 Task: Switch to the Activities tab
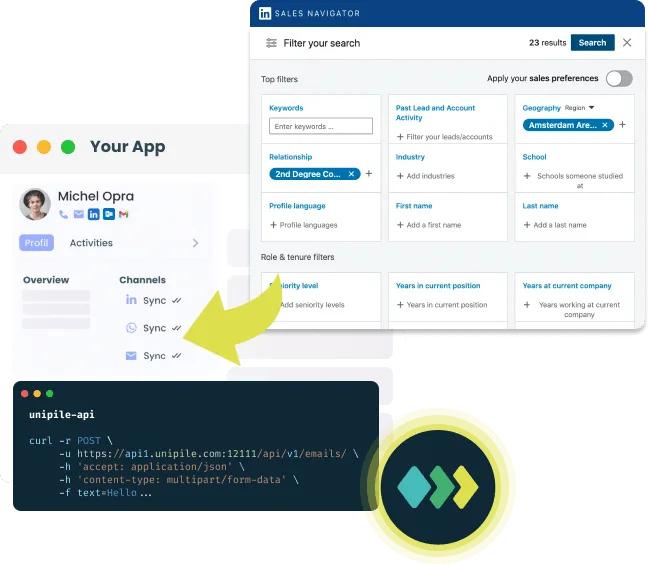click(91, 243)
